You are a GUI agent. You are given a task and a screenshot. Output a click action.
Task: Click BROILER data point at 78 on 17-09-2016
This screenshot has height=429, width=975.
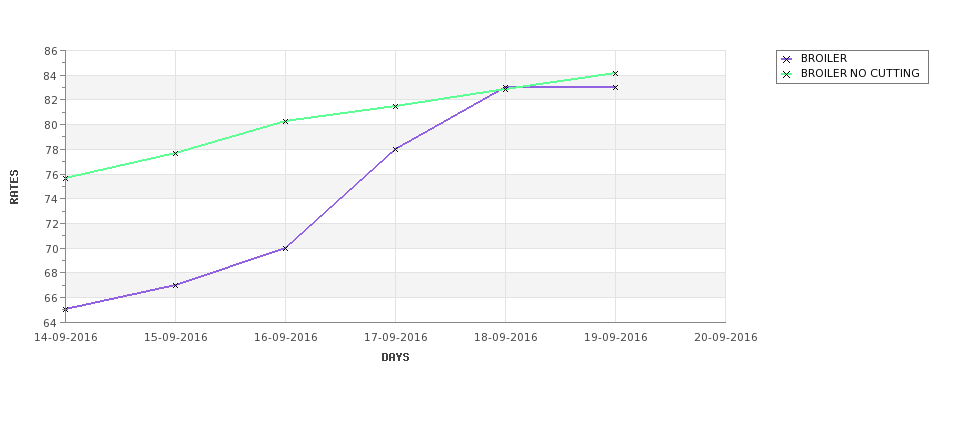coord(395,149)
